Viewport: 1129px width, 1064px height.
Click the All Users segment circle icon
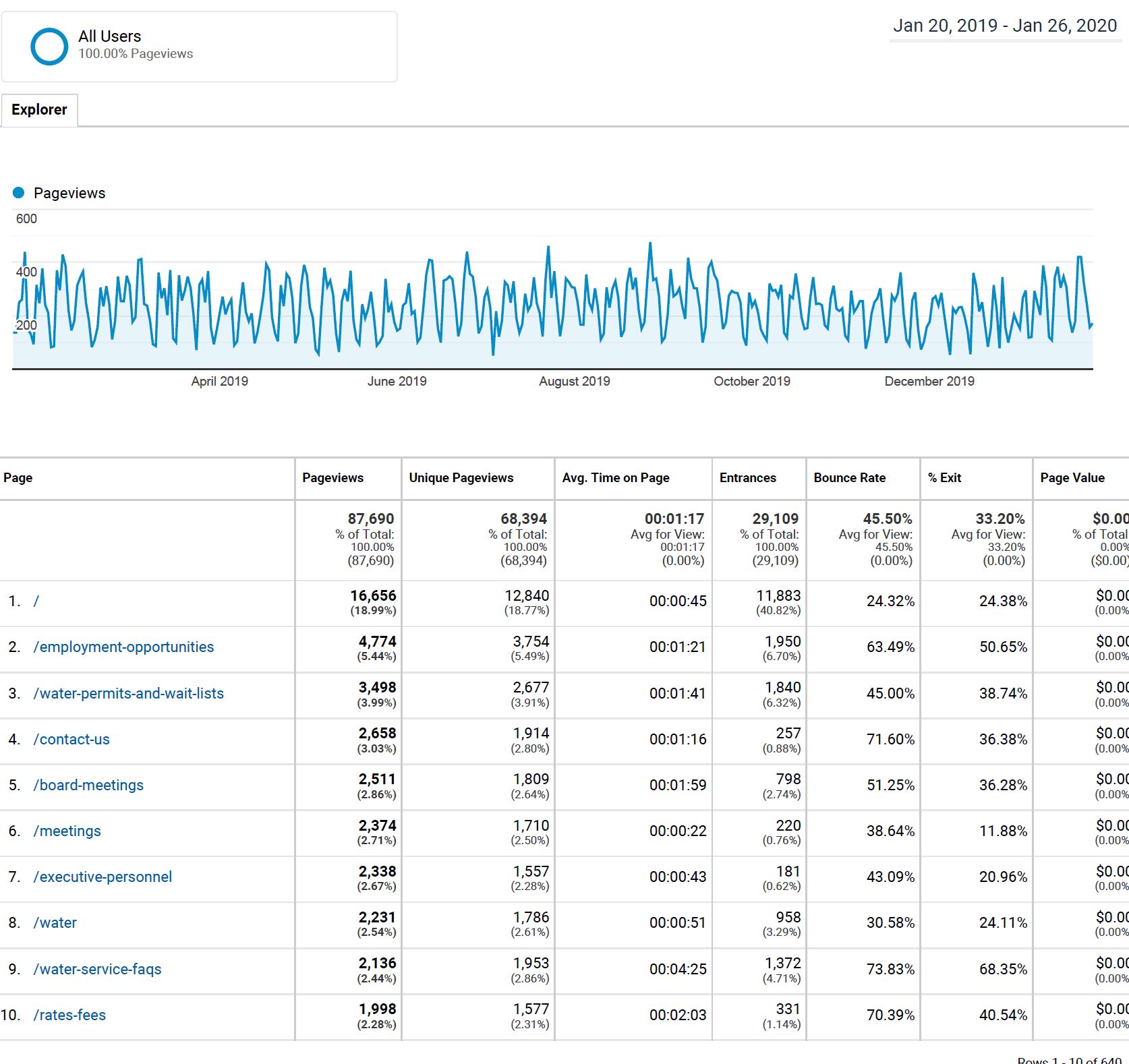[49, 47]
